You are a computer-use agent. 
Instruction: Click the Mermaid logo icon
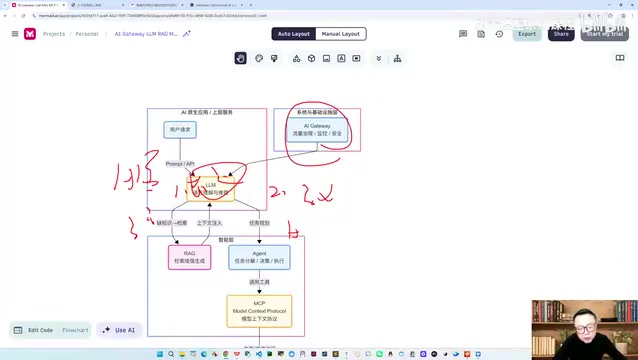coord(30,34)
